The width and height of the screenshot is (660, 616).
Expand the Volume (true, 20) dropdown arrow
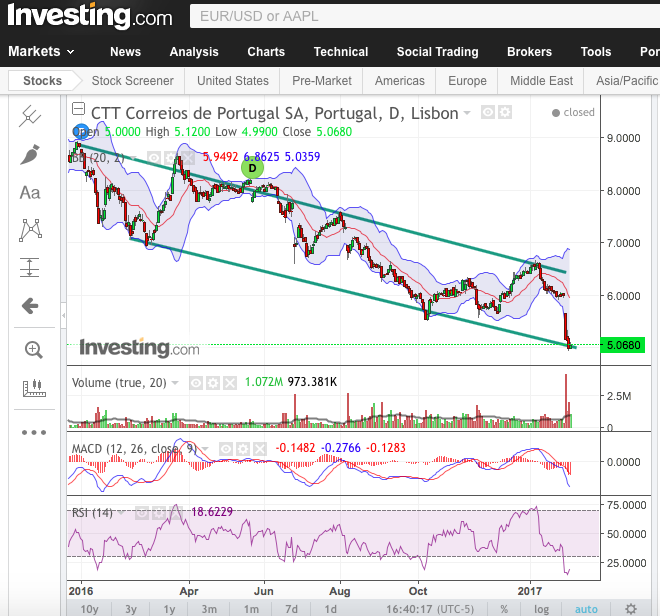(175, 383)
